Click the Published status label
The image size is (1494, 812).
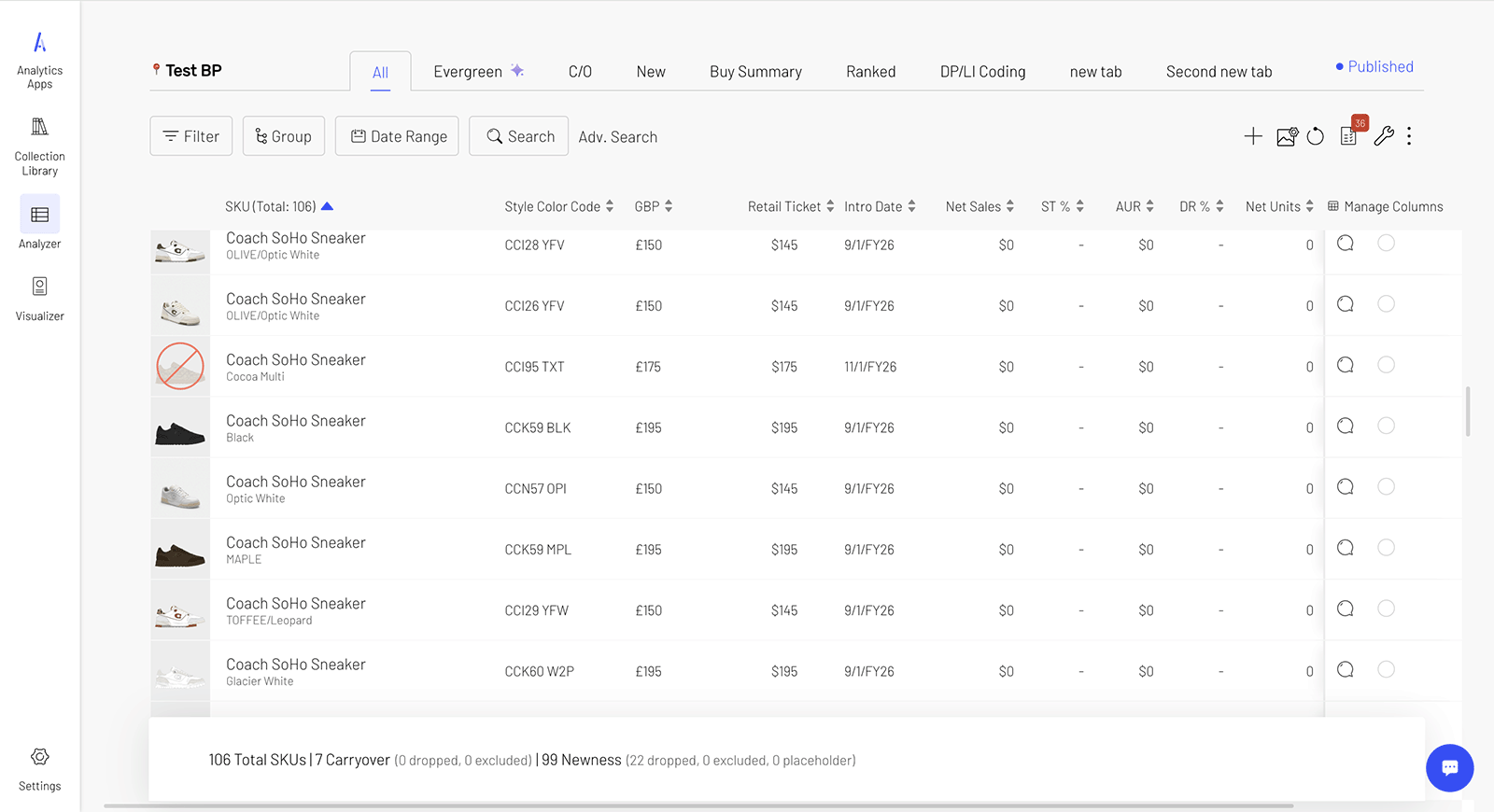point(1374,66)
